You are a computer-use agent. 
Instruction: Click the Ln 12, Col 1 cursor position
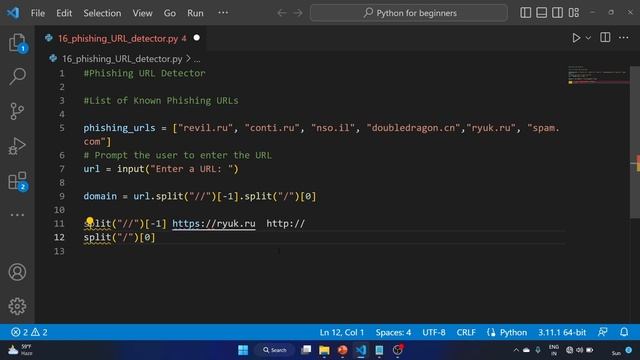(x=342, y=332)
